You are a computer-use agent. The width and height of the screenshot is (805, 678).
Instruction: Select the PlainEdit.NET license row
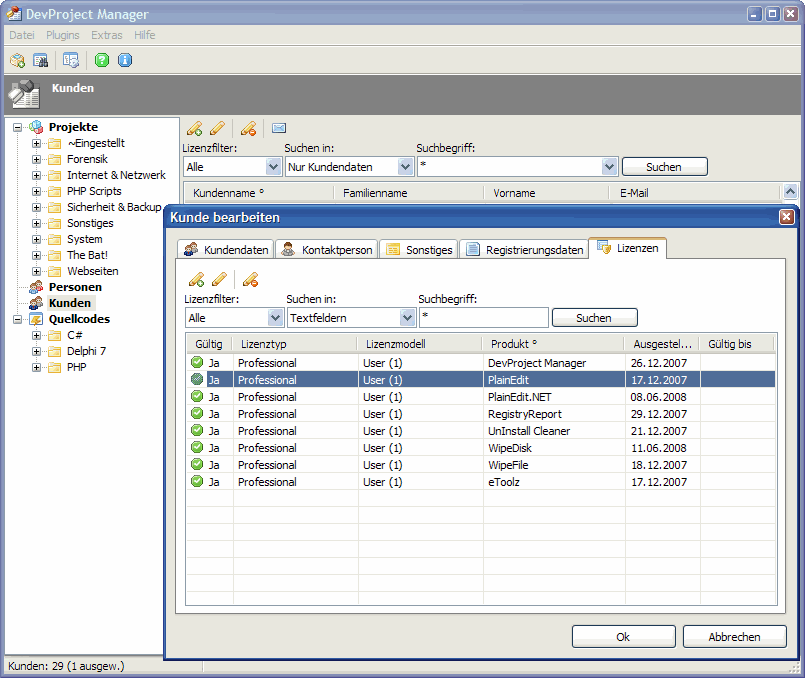pyautogui.click(x=481, y=397)
